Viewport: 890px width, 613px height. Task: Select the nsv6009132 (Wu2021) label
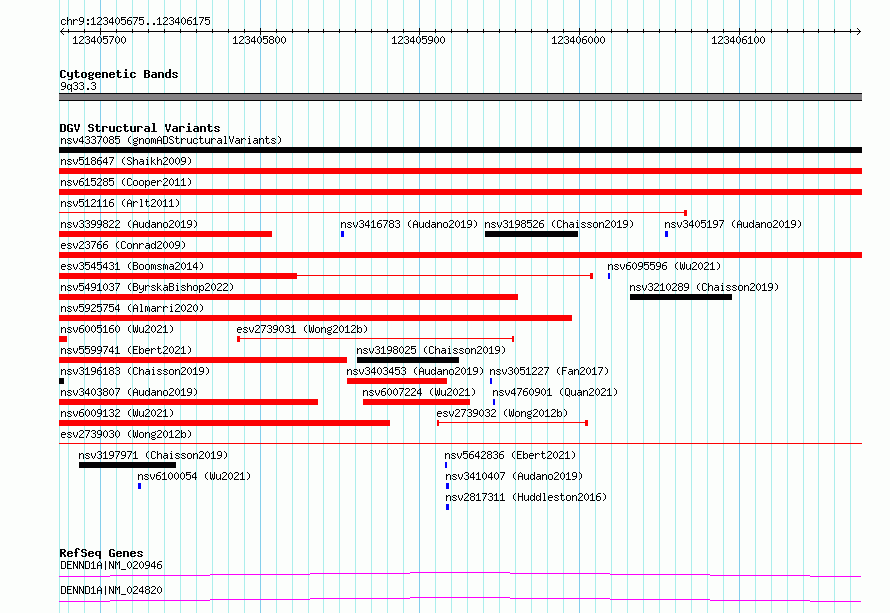click(x=117, y=413)
